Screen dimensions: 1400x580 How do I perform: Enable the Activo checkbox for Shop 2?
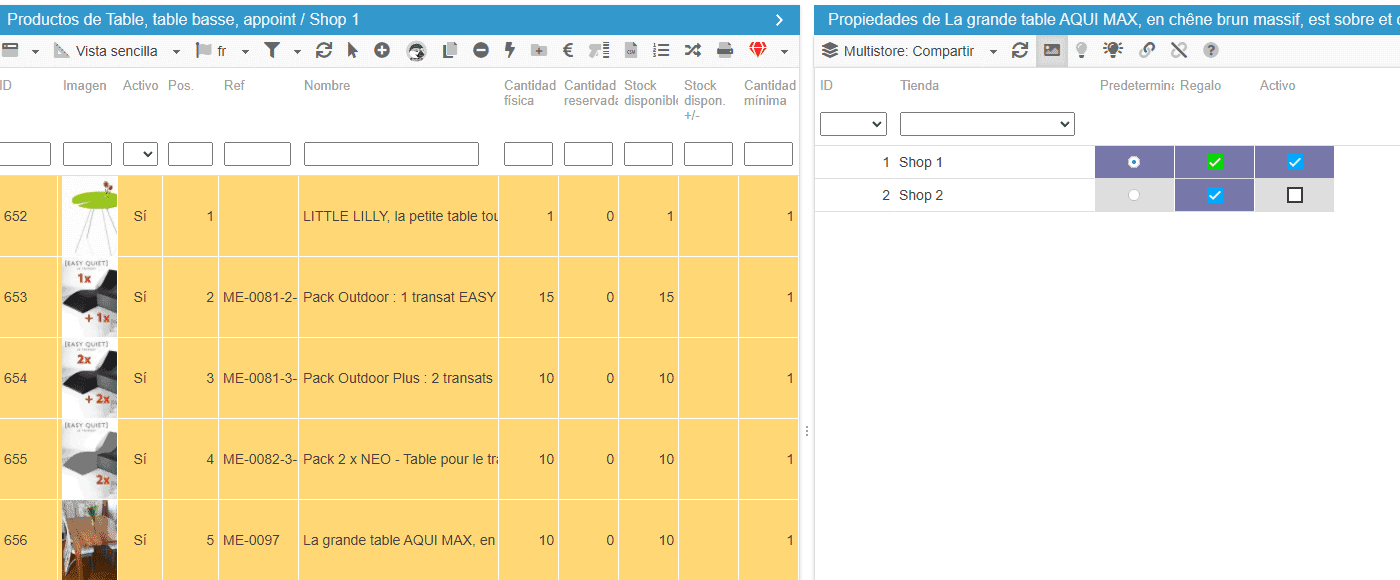click(1295, 195)
